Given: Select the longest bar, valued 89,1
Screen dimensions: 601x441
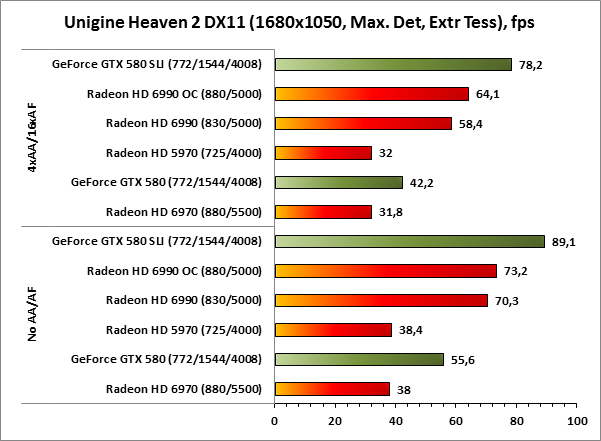Looking at the screenshot, I should point(409,241).
